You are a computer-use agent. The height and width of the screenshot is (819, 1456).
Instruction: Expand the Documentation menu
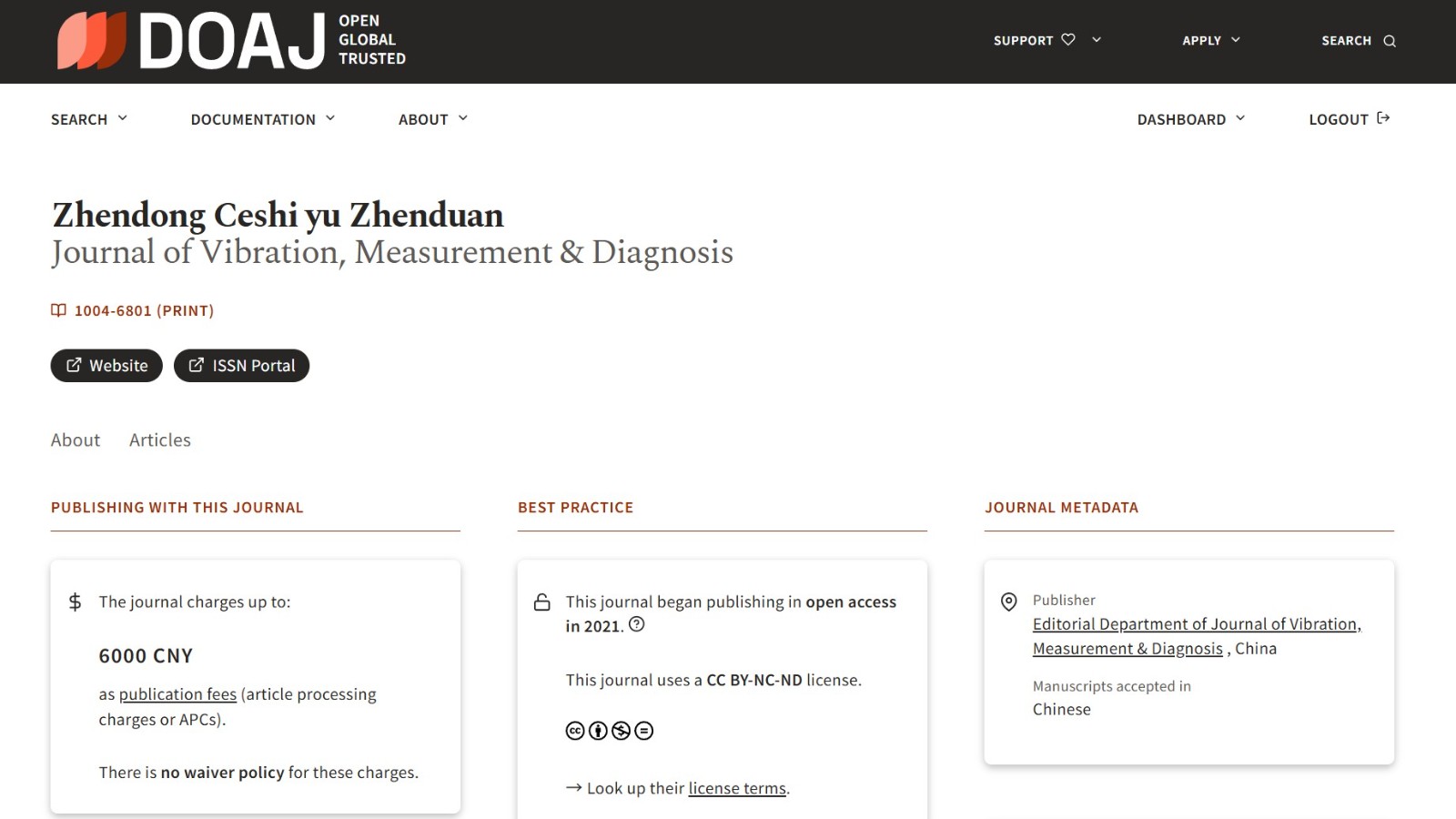coord(262,119)
